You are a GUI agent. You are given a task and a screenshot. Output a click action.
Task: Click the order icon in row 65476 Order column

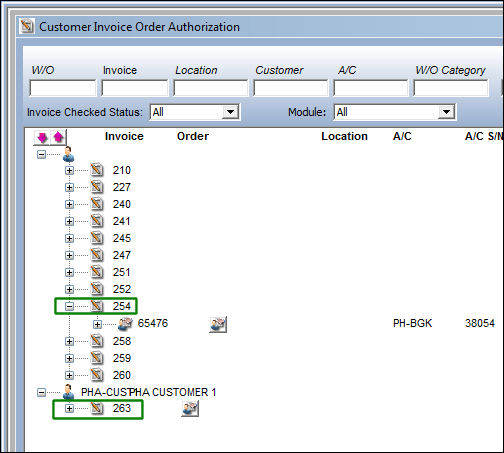pyautogui.click(x=218, y=324)
